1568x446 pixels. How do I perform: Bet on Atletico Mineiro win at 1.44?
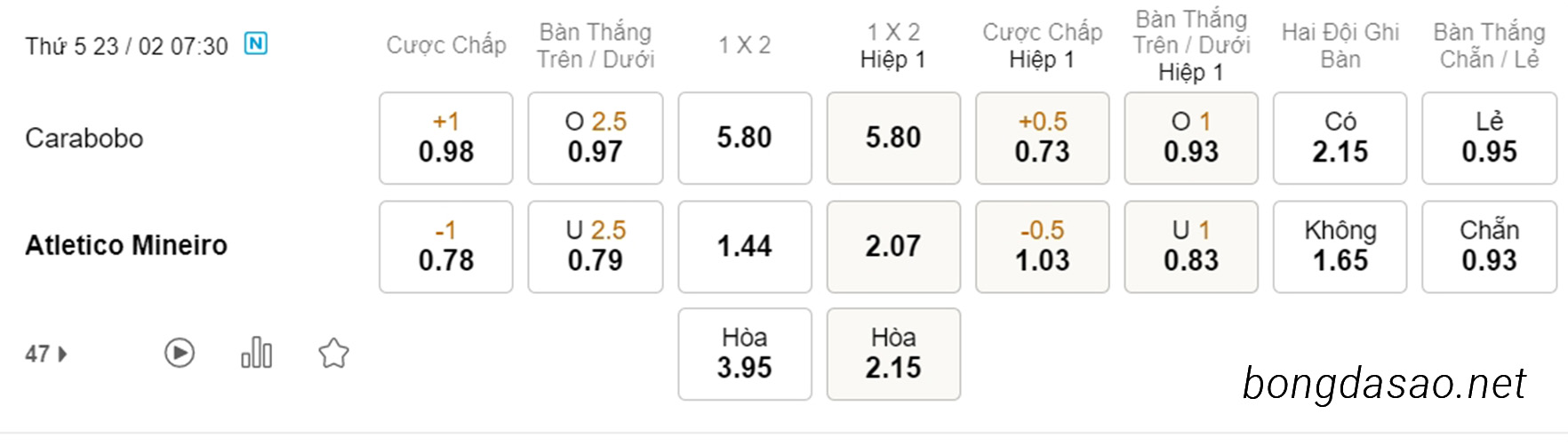745,246
